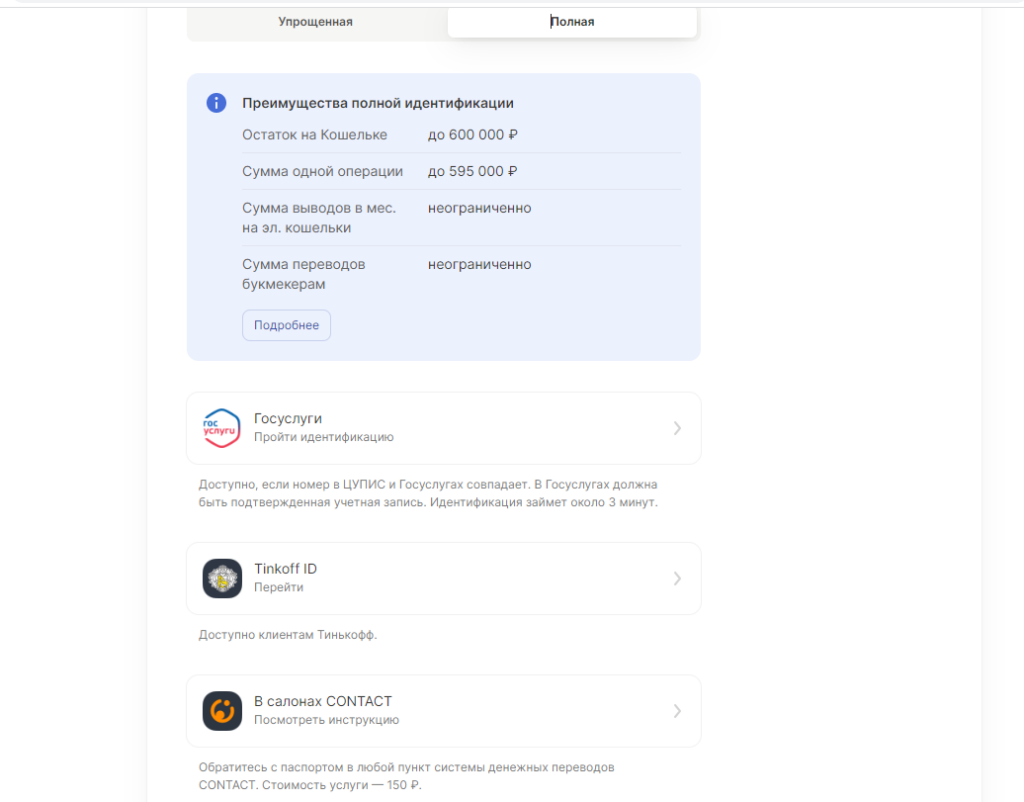Expand В салонах CONTACT chevron arrow
This screenshot has width=1024, height=802.
point(677,711)
